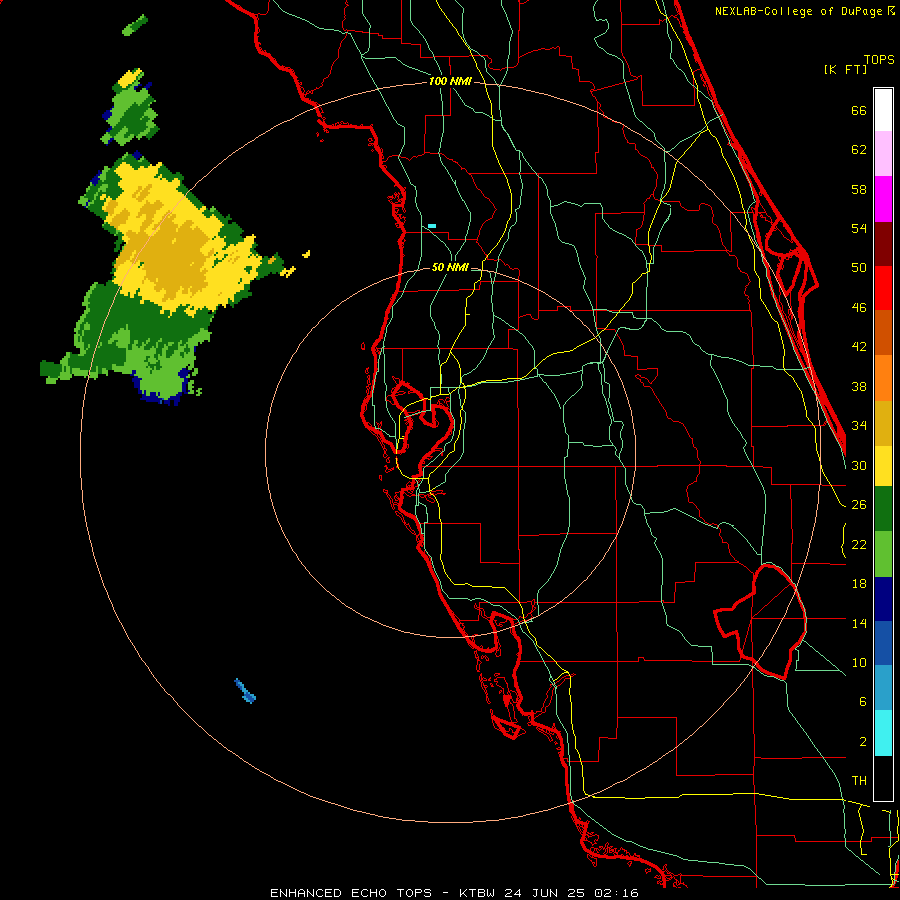Click the 02:16 timestamp
This screenshot has width=900, height=900.
616,893
